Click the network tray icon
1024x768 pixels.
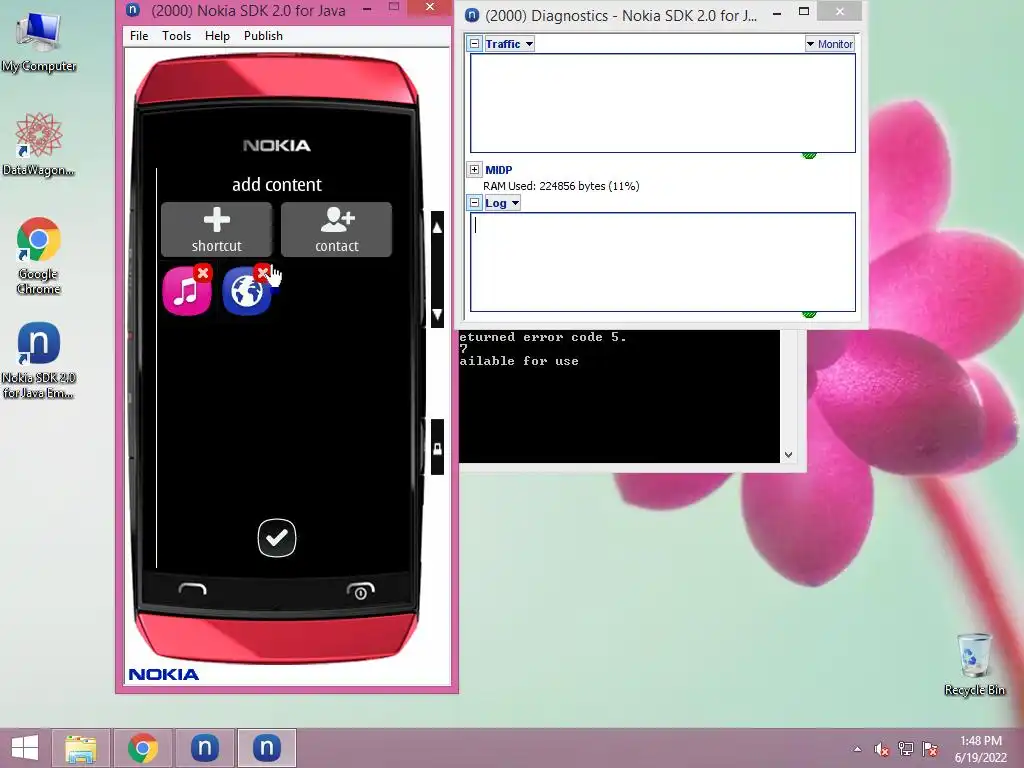point(906,749)
